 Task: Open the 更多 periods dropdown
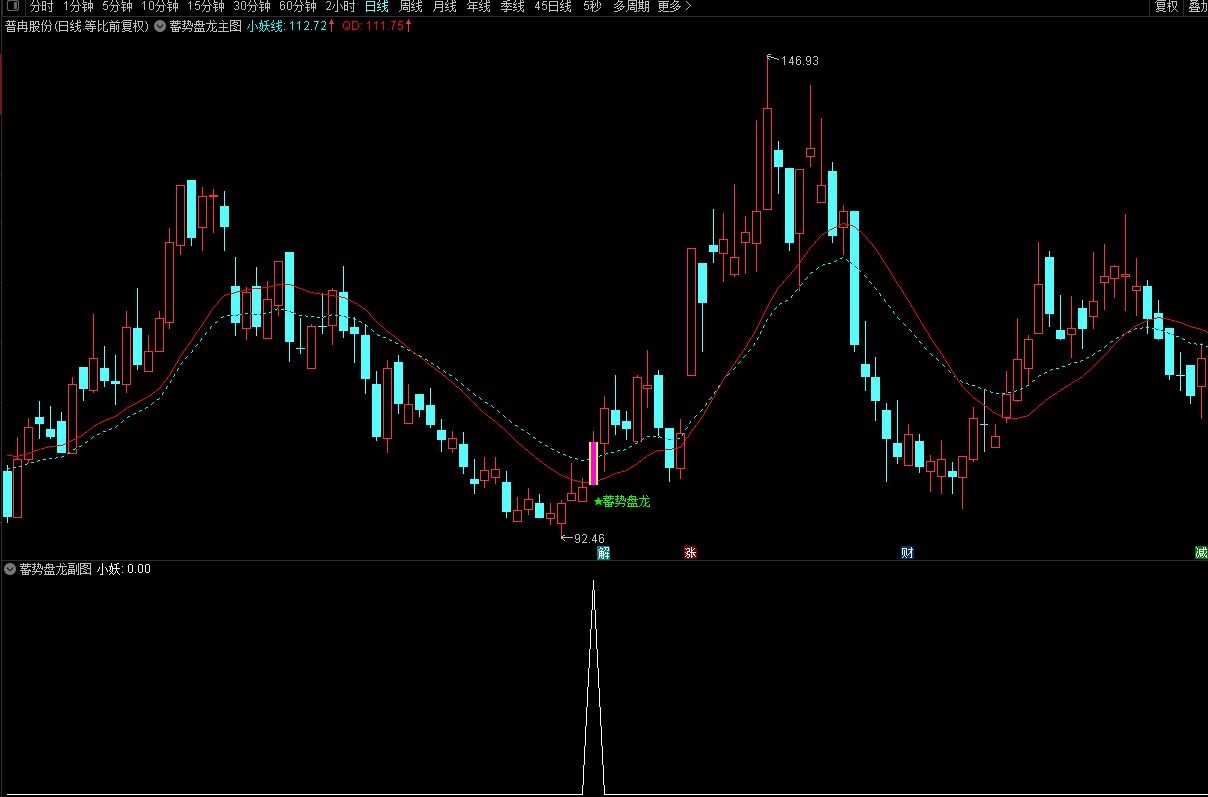click(674, 6)
